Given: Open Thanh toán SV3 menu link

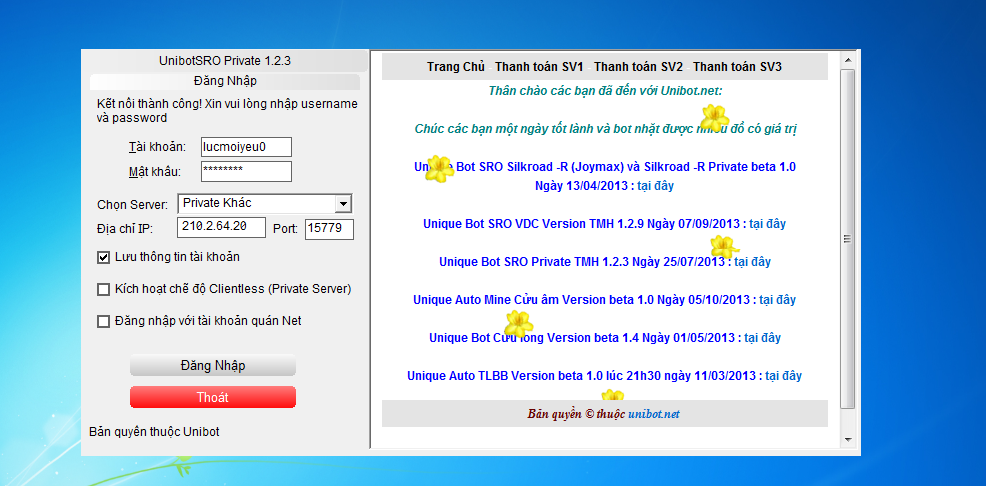Looking at the screenshot, I should [x=738, y=67].
